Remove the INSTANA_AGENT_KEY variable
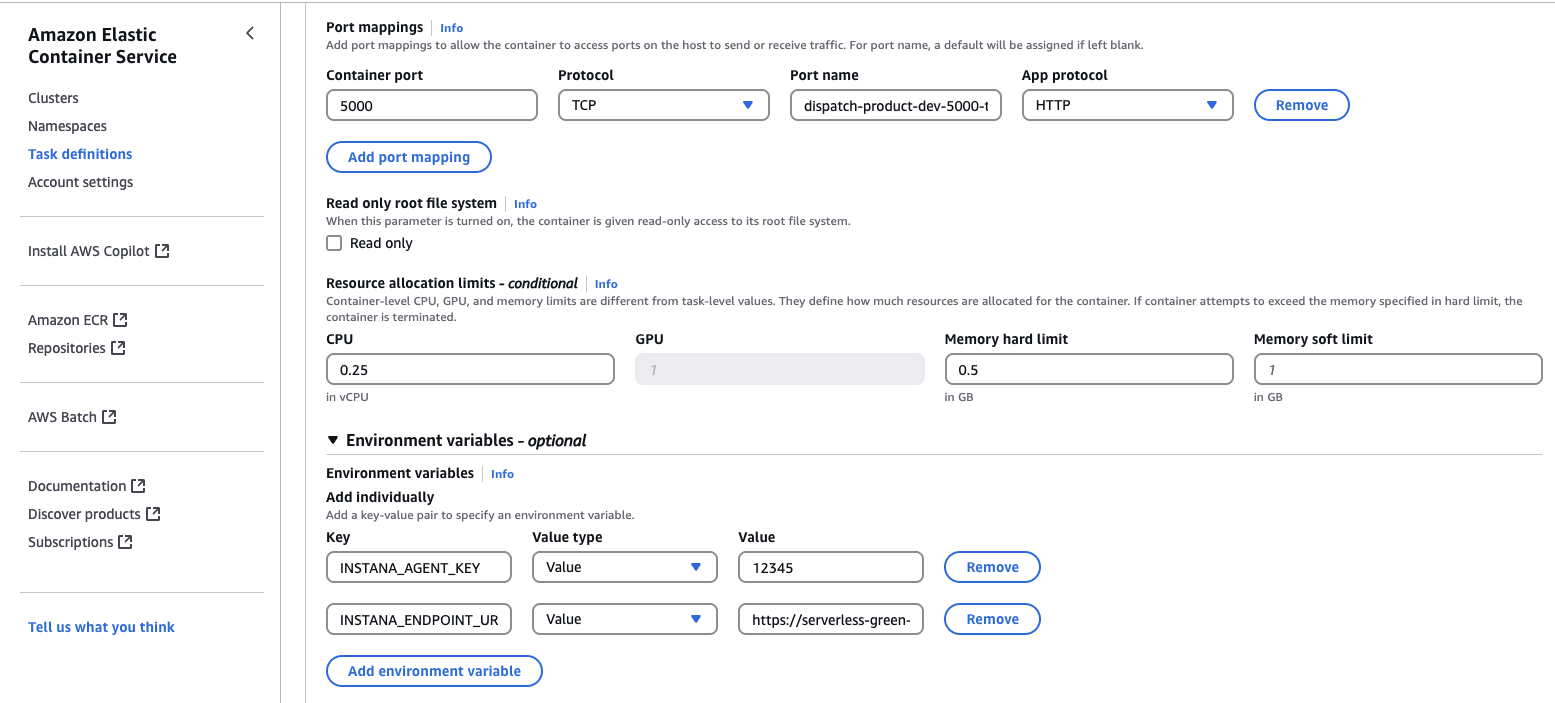This screenshot has height=703, width=1555. [x=991, y=567]
